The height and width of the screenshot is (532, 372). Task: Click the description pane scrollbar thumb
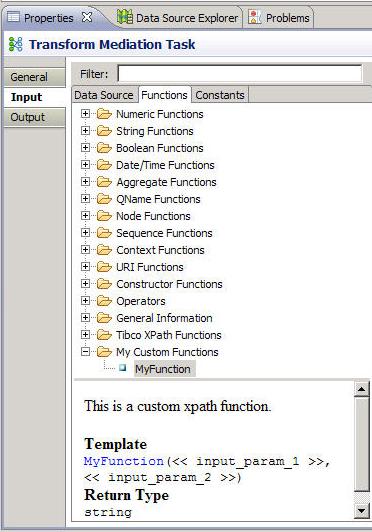(361, 444)
